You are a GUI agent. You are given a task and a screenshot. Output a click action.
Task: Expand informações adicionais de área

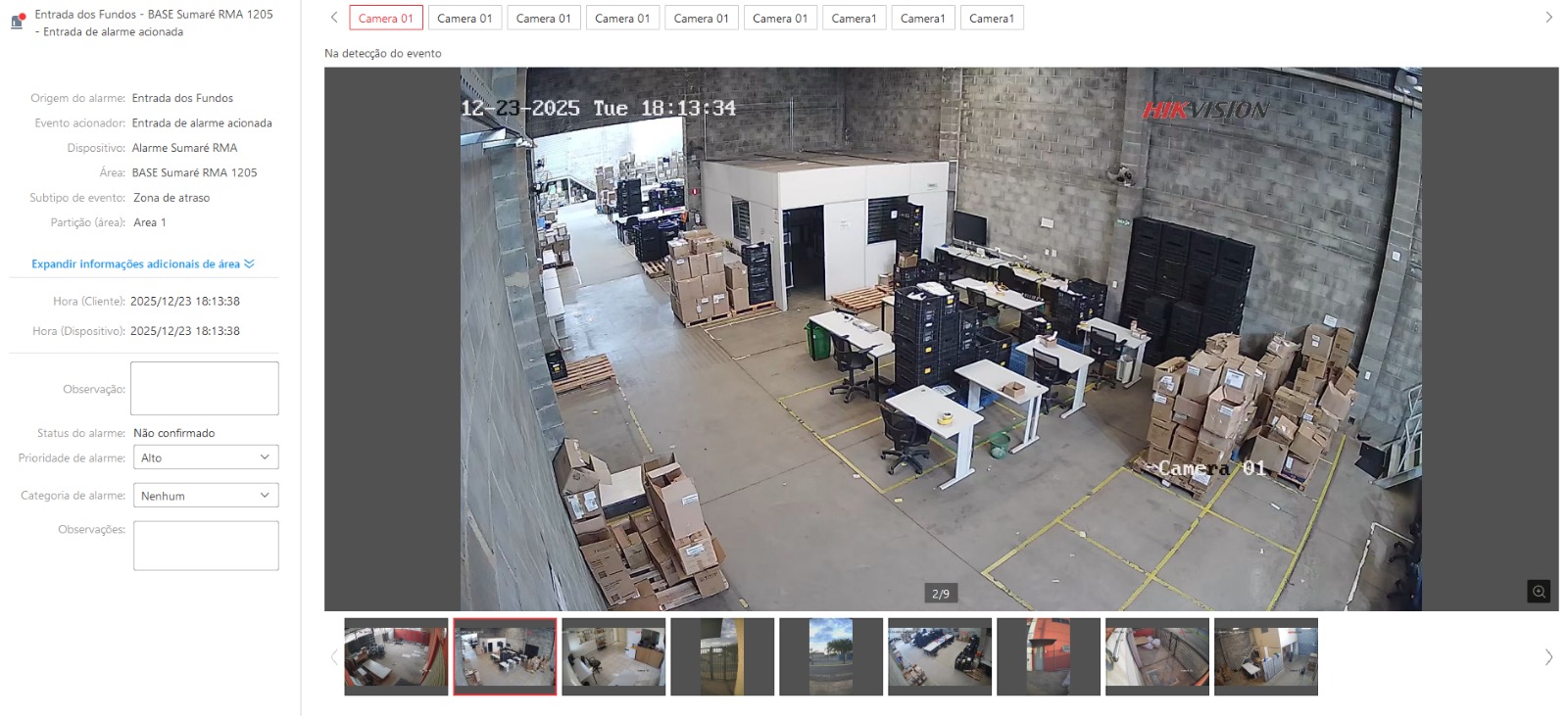(142, 264)
